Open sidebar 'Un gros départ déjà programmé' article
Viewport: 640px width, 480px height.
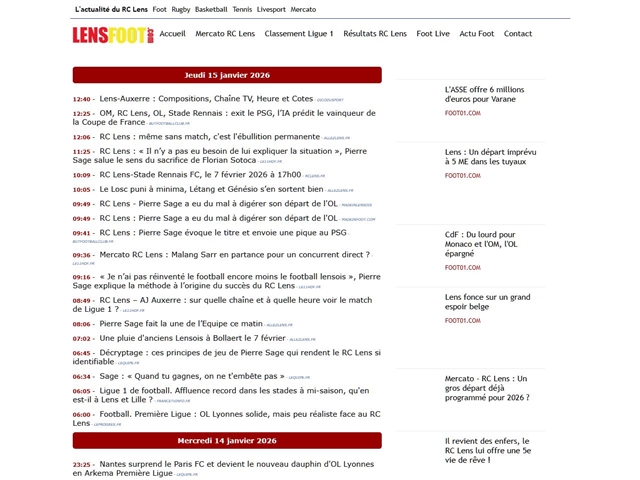point(487,388)
